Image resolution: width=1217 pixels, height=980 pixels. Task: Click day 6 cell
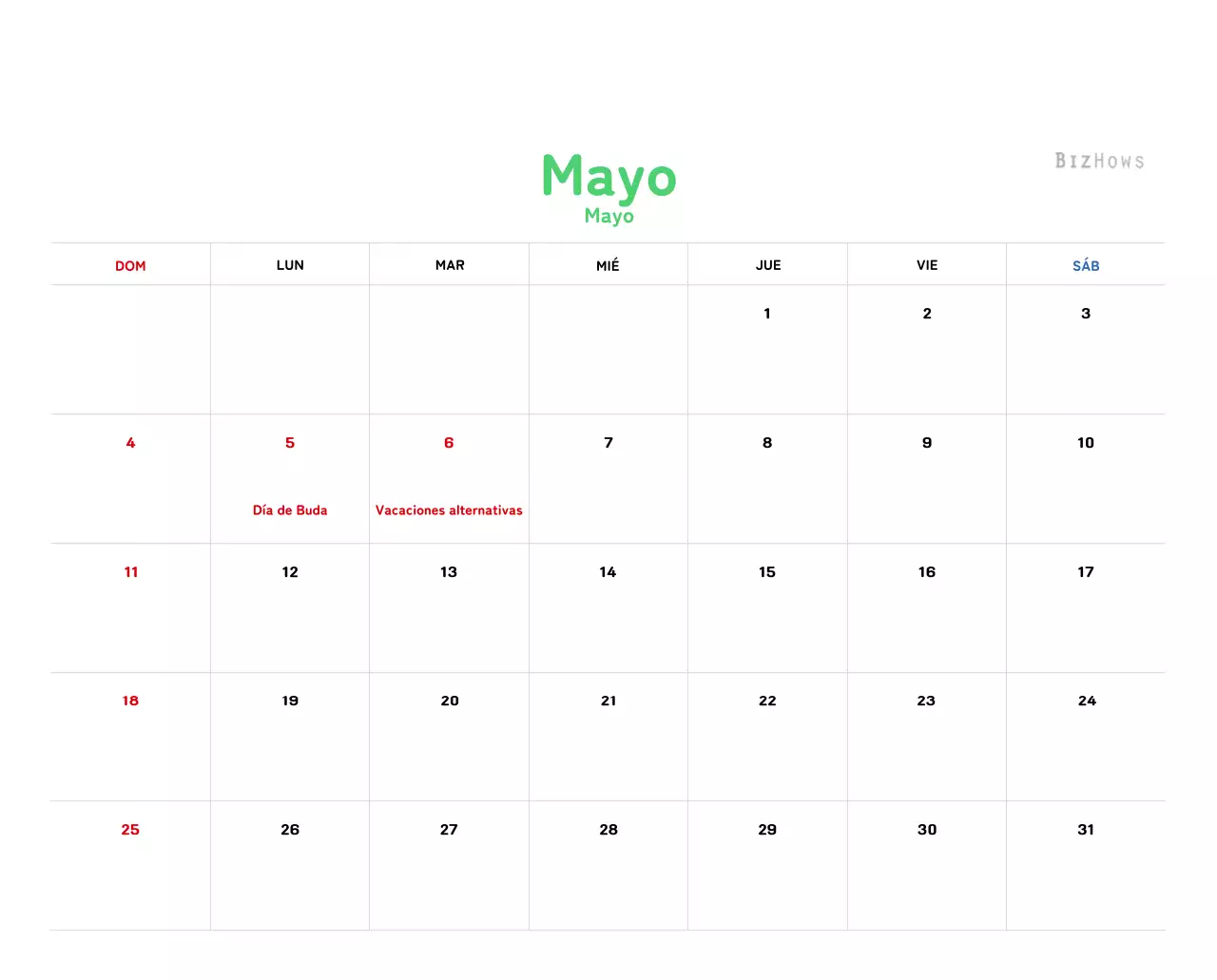click(x=449, y=442)
